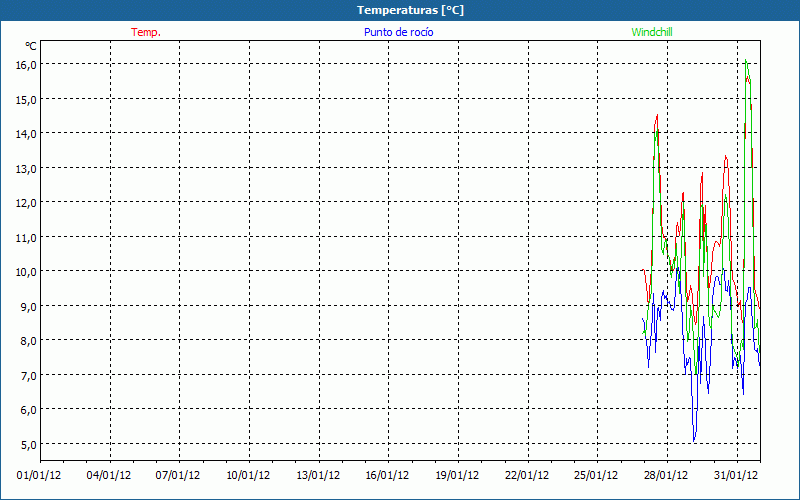The image size is (800, 500).
Task: Click the 22/01/12 date label
Action: point(527,476)
